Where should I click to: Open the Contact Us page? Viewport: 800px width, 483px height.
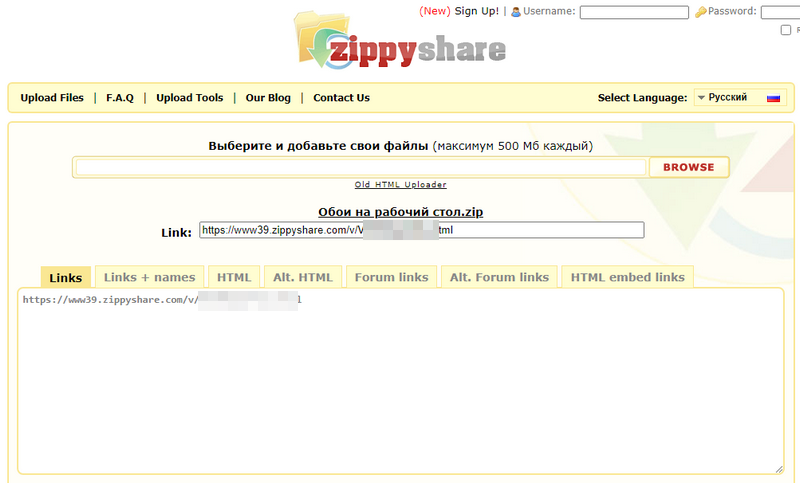click(x=341, y=97)
